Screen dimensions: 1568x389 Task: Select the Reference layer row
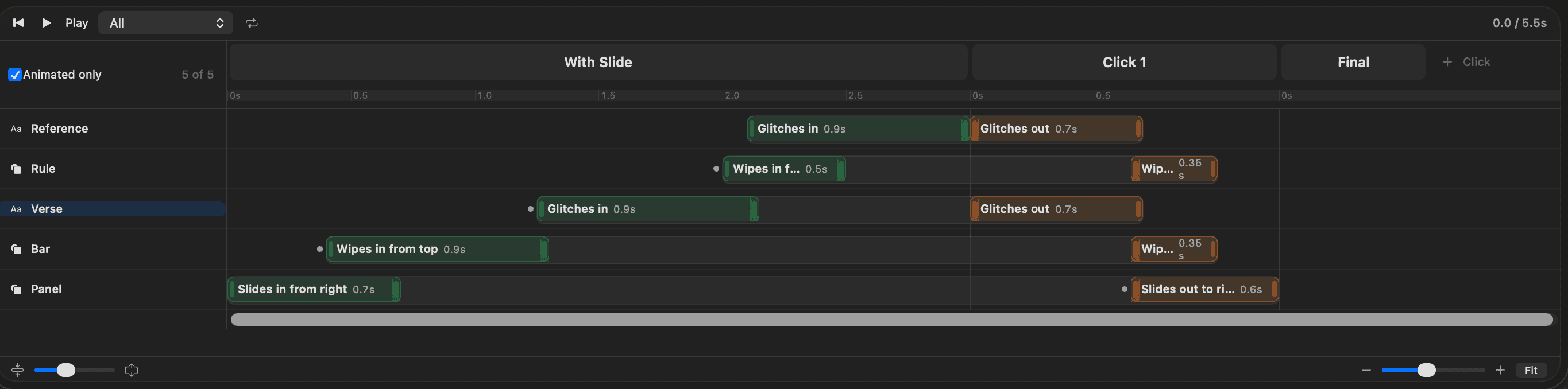pos(113,129)
